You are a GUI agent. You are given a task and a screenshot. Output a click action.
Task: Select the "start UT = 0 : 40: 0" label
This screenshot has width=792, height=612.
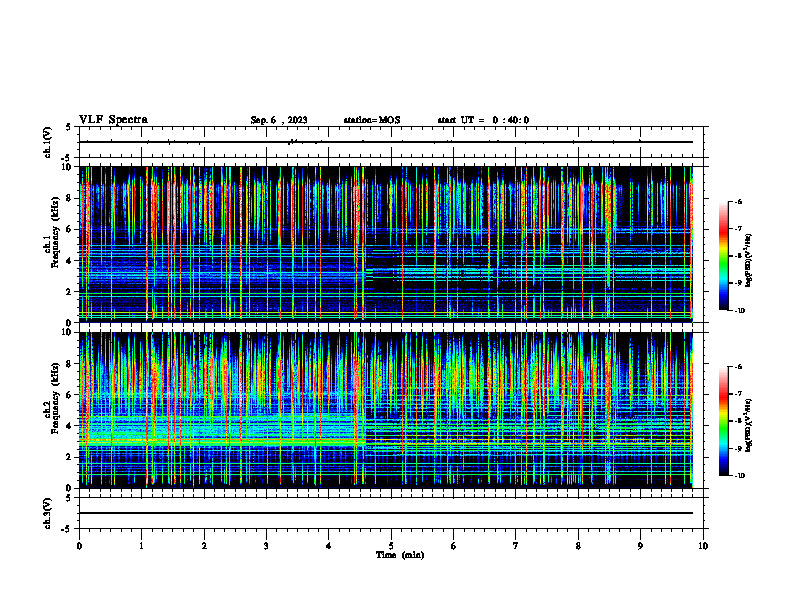tap(483, 120)
